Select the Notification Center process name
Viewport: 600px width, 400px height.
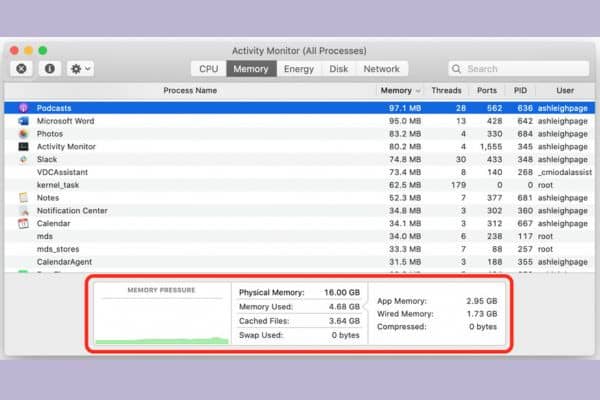click(72, 211)
